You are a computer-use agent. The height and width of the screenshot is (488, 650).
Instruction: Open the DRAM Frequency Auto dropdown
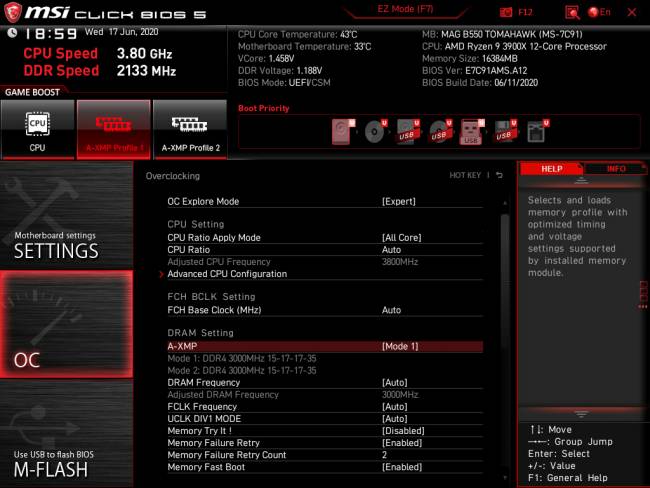[396, 382]
